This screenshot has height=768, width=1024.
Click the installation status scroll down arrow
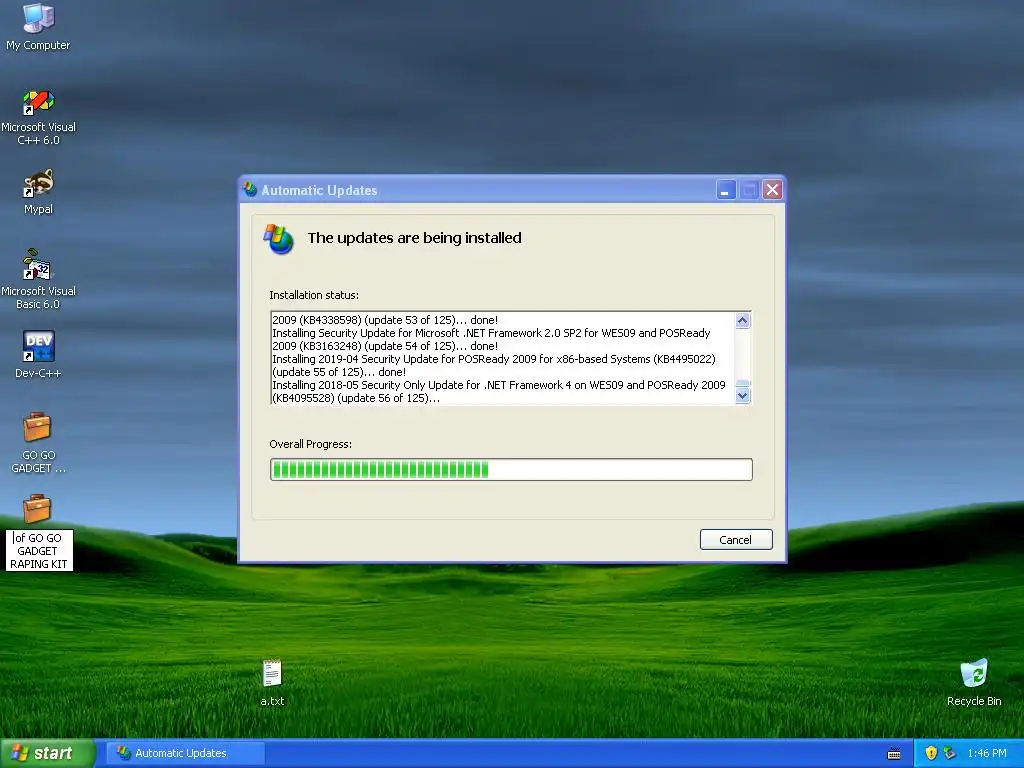click(x=743, y=395)
